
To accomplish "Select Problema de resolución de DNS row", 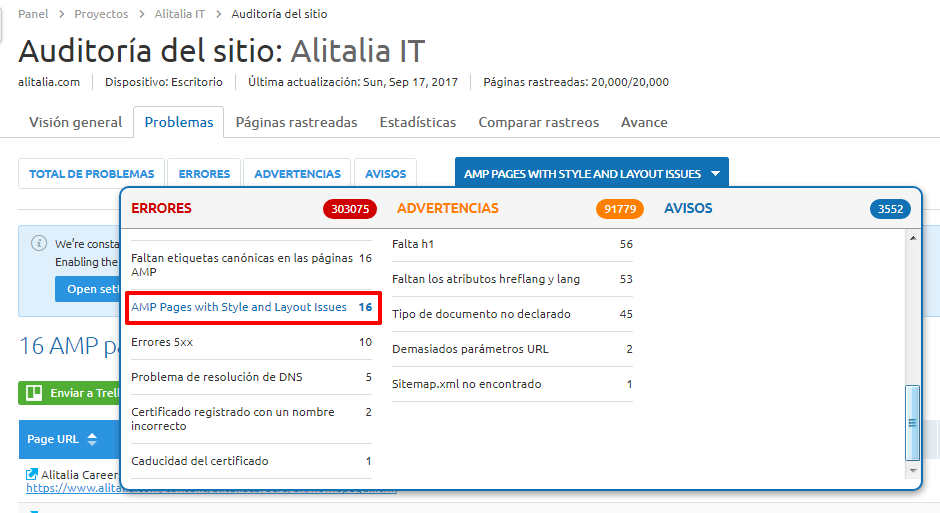I will (252, 377).
